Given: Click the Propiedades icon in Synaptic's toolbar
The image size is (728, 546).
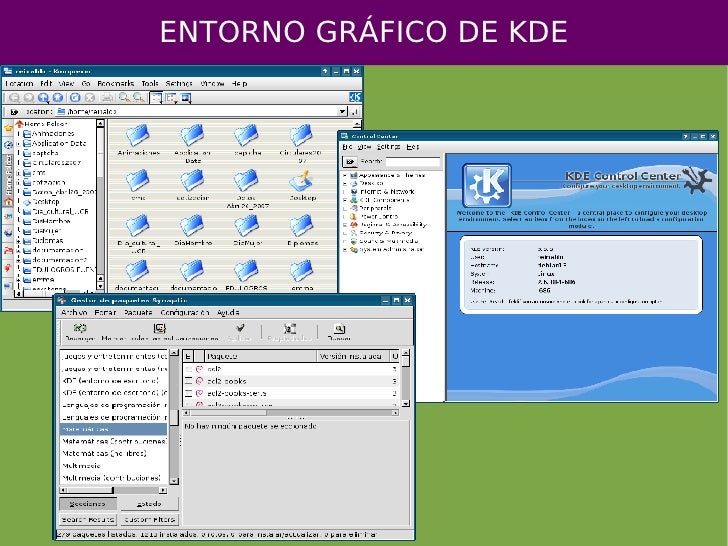Looking at the screenshot, I should click(290, 328).
